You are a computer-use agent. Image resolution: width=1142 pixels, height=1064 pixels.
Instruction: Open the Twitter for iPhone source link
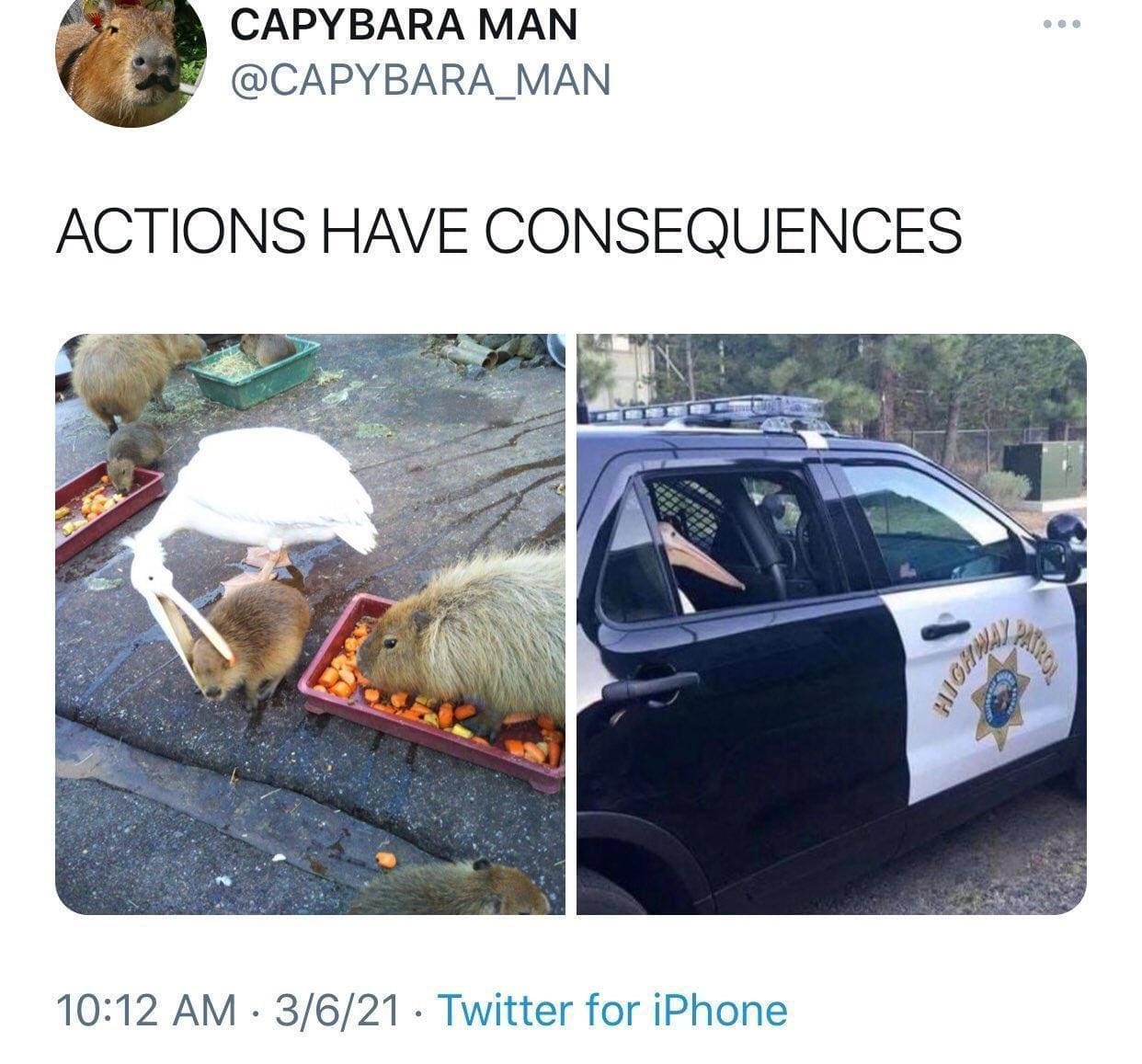tap(612, 1010)
